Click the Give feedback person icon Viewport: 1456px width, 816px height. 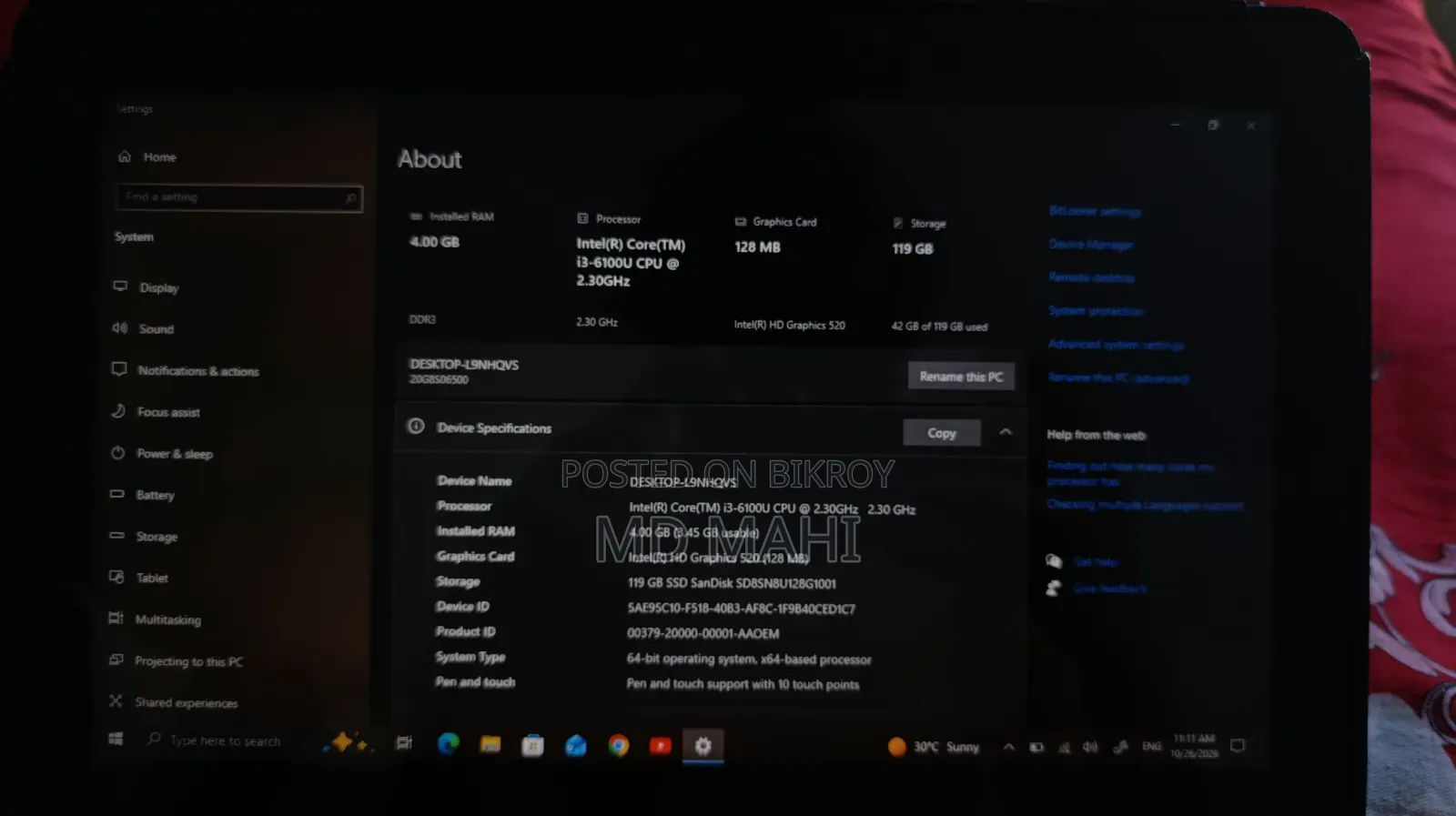pos(1054,589)
